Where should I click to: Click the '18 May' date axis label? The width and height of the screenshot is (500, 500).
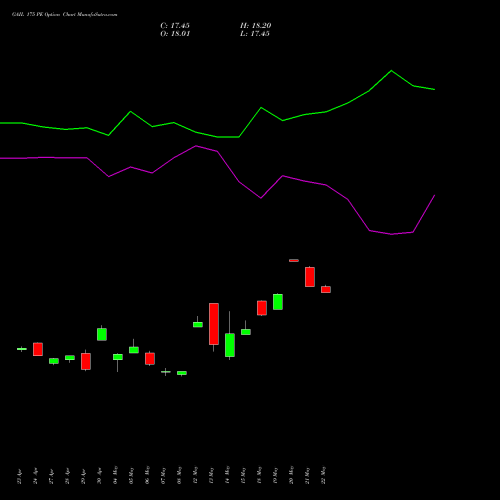click(259, 475)
